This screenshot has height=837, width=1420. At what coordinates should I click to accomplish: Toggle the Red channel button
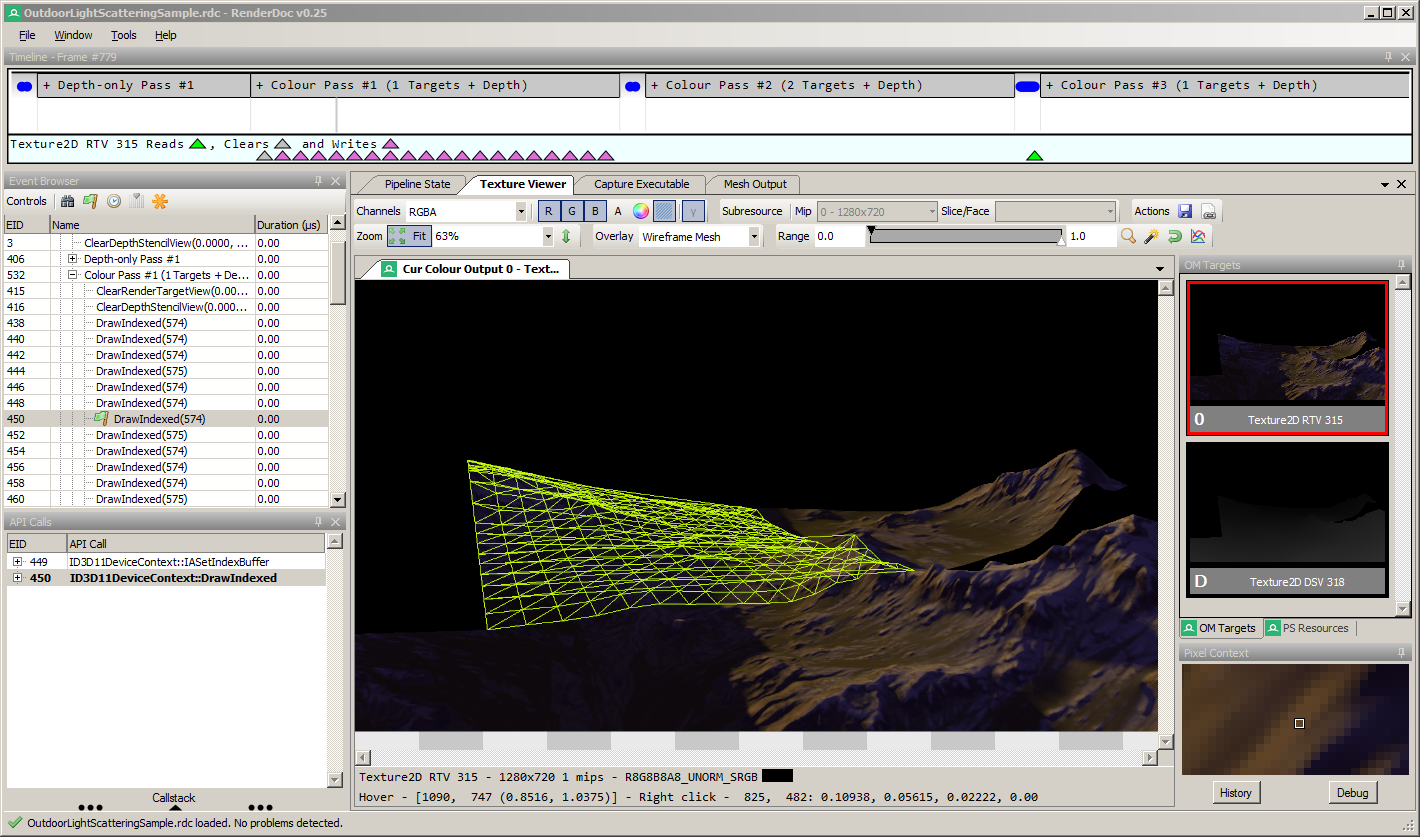(x=549, y=211)
